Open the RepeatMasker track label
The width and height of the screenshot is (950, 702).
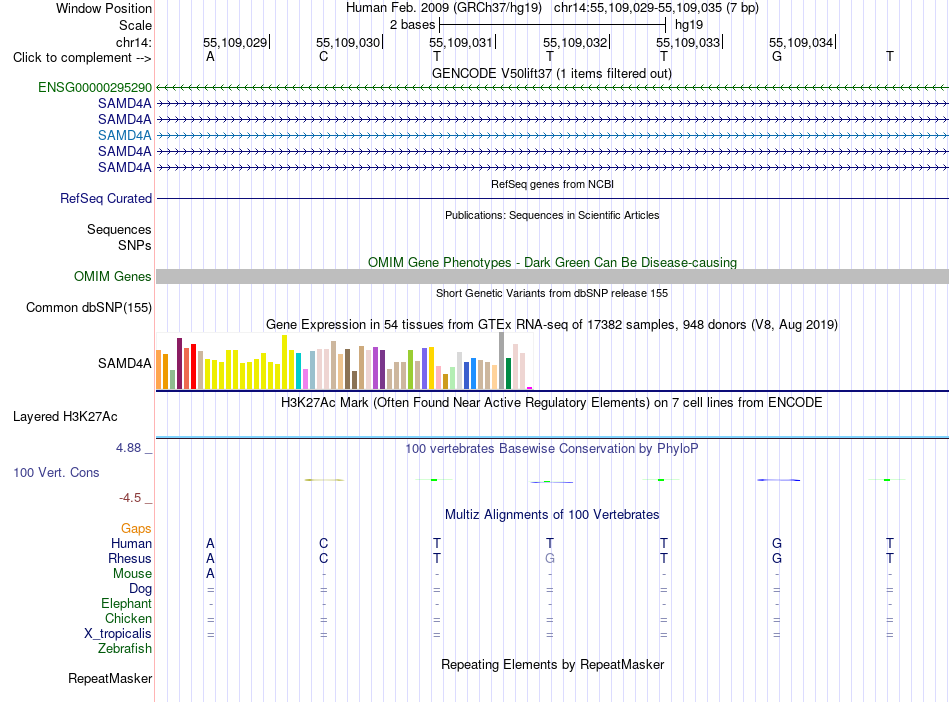(x=110, y=678)
